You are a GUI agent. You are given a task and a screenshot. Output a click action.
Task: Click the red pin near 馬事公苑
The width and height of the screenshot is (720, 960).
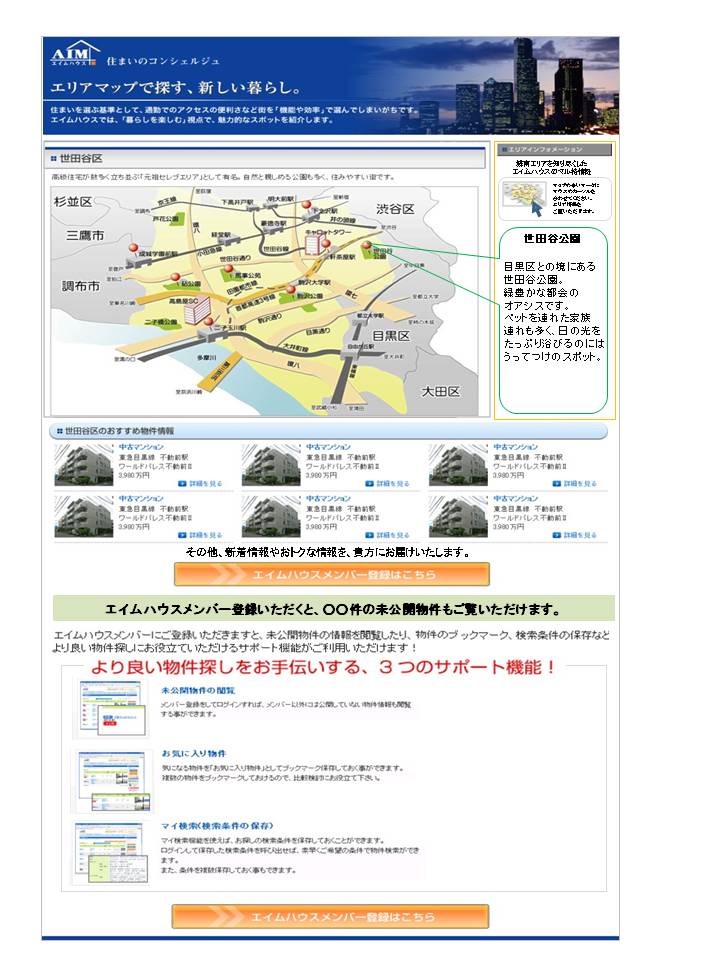[x=229, y=269]
